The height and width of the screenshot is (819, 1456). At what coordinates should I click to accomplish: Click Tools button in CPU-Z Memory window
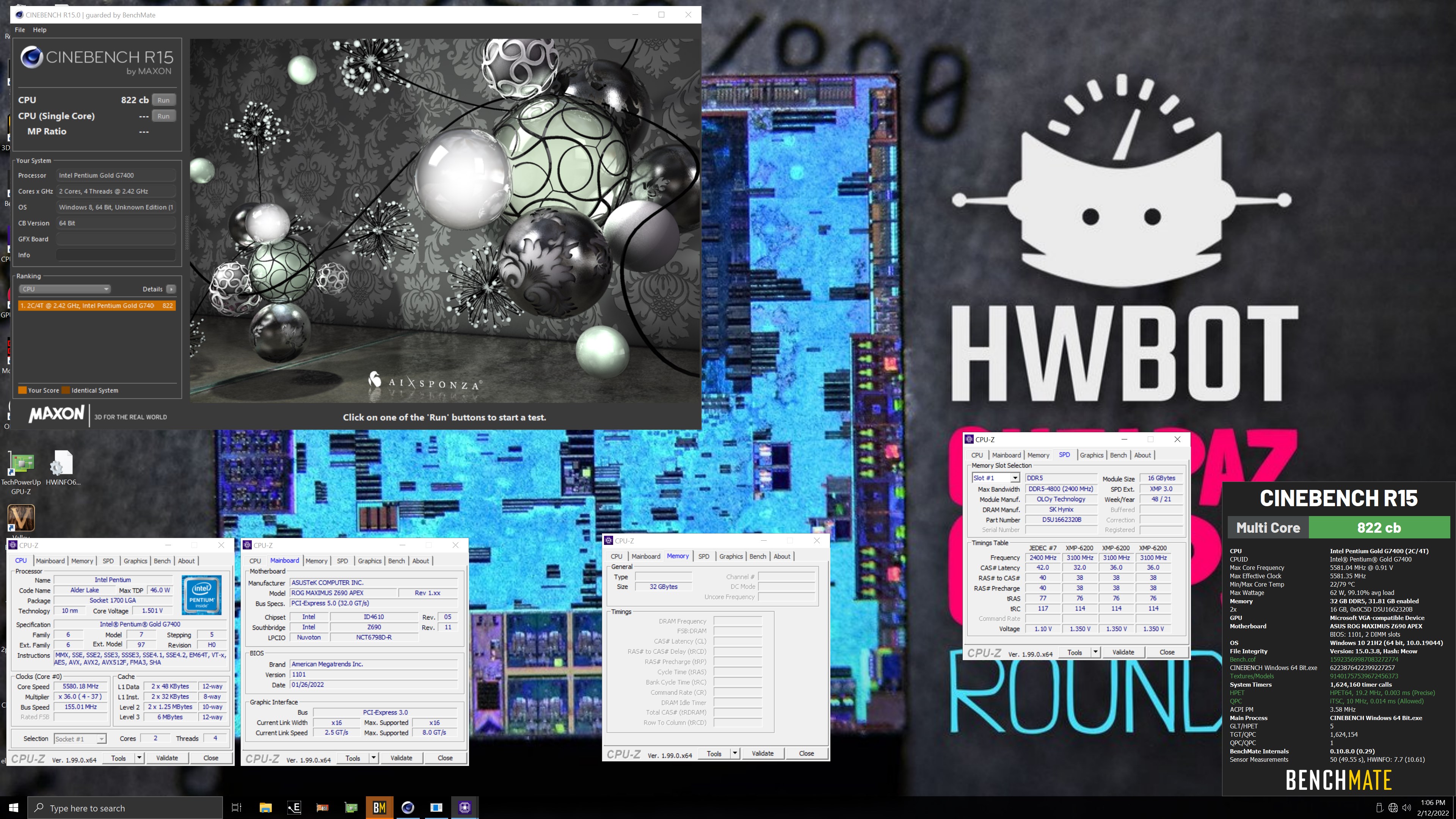(x=714, y=753)
